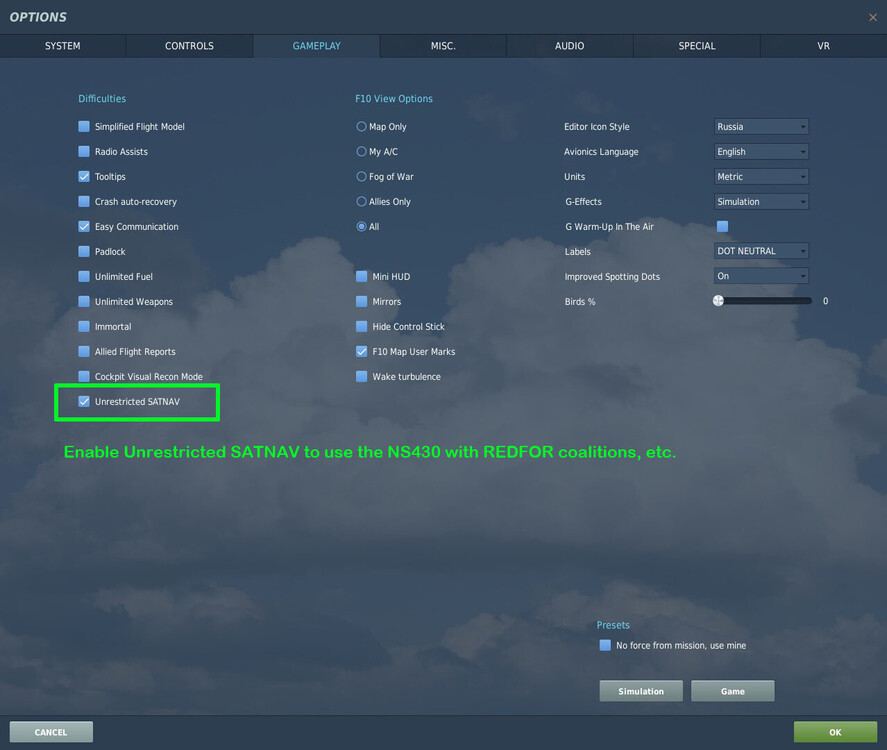This screenshot has width=887, height=750.
Task: Open Editor Icon Style dropdown
Action: 761,126
